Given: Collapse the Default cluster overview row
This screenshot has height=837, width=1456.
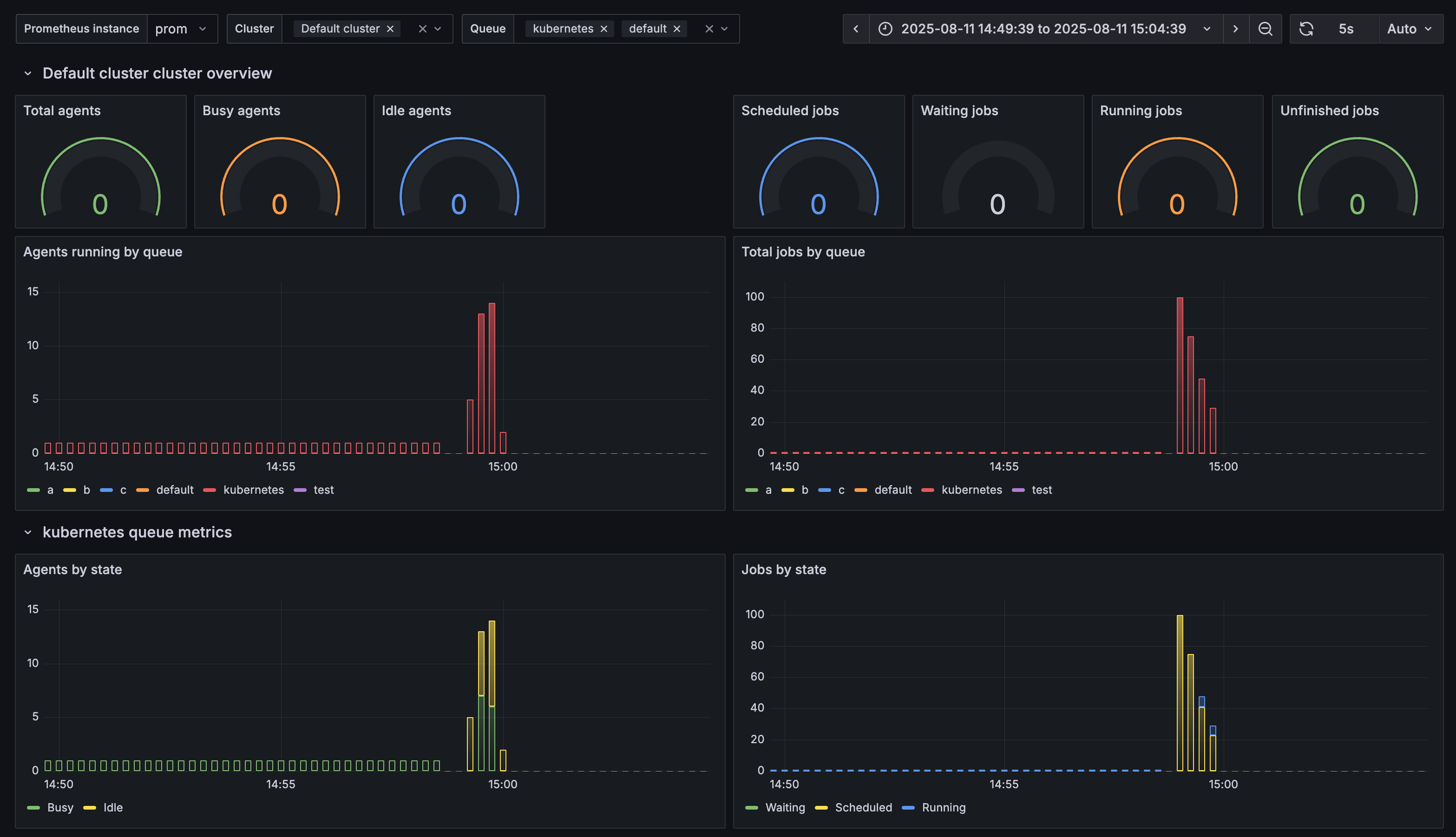Looking at the screenshot, I should (x=27, y=73).
